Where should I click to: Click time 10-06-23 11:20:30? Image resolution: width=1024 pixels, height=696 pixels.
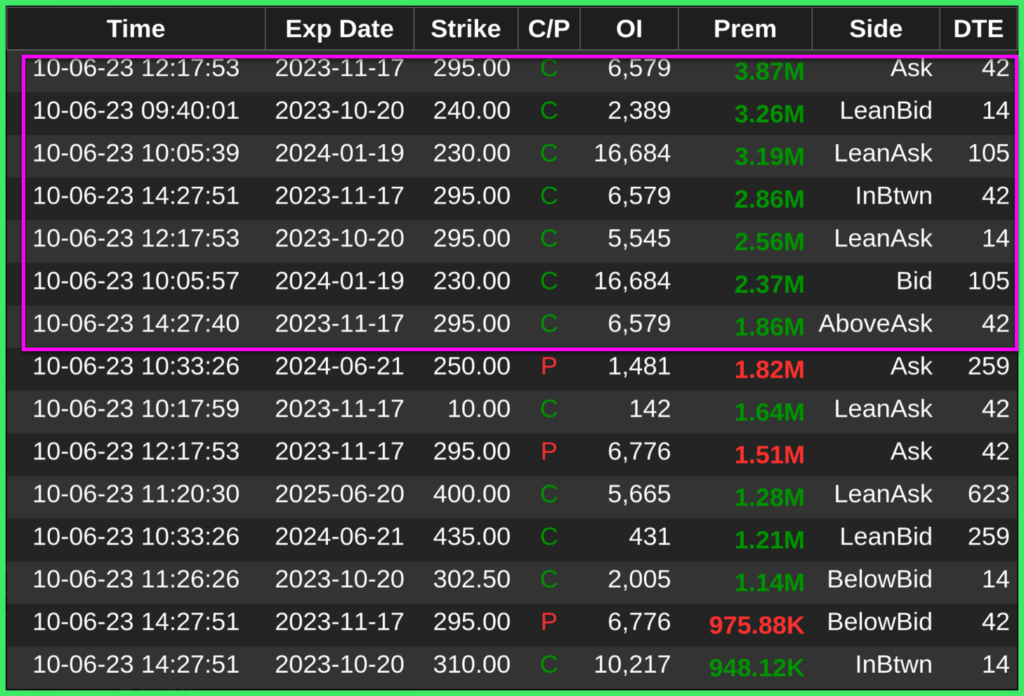pyautogui.click(x=136, y=494)
